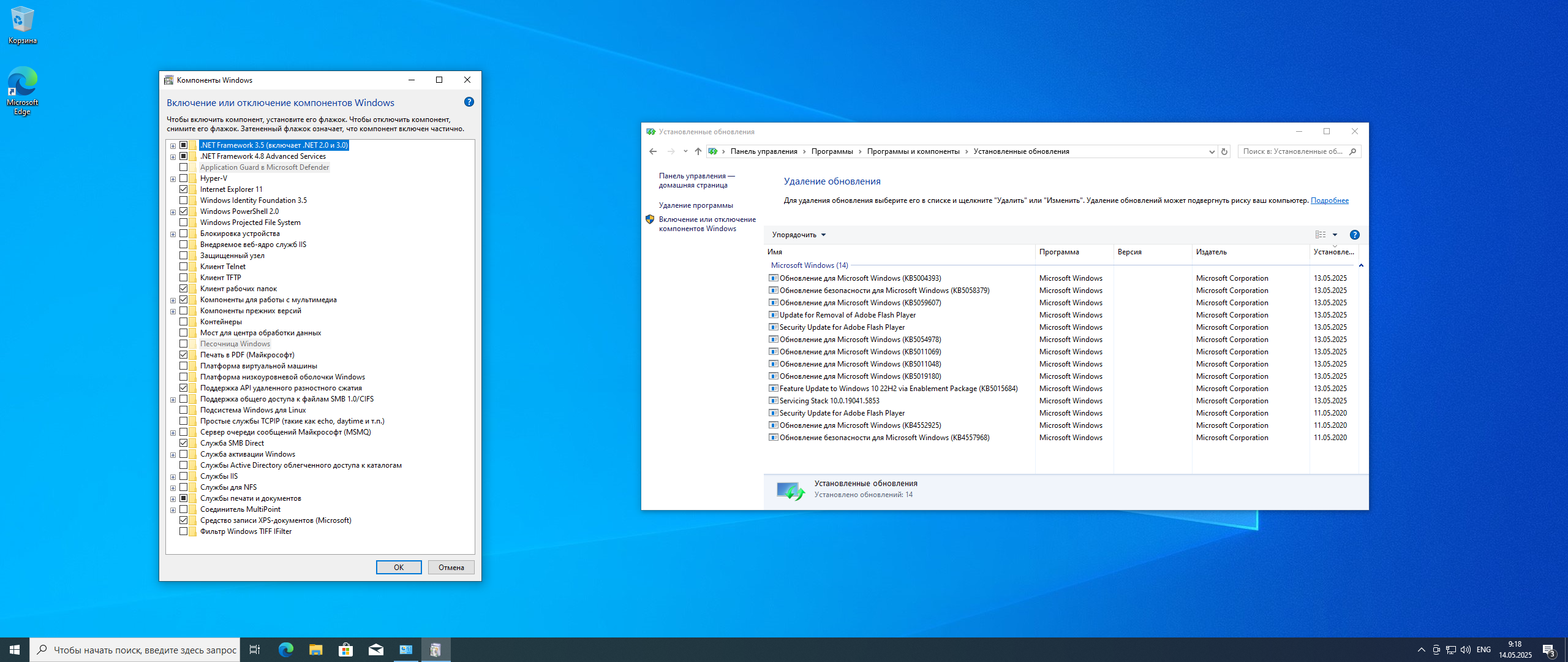Click Программы и компоненты breadcrumb

click(913, 151)
